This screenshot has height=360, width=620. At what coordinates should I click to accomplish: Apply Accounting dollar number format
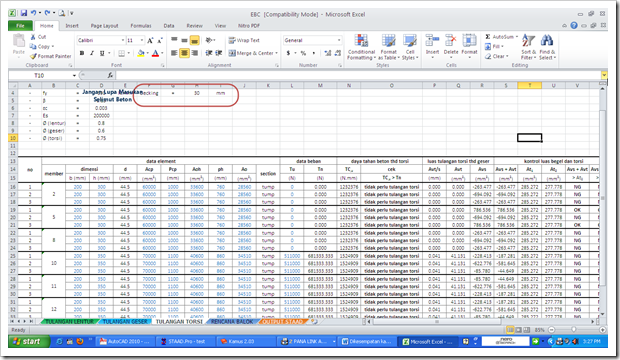click(289, 53)
